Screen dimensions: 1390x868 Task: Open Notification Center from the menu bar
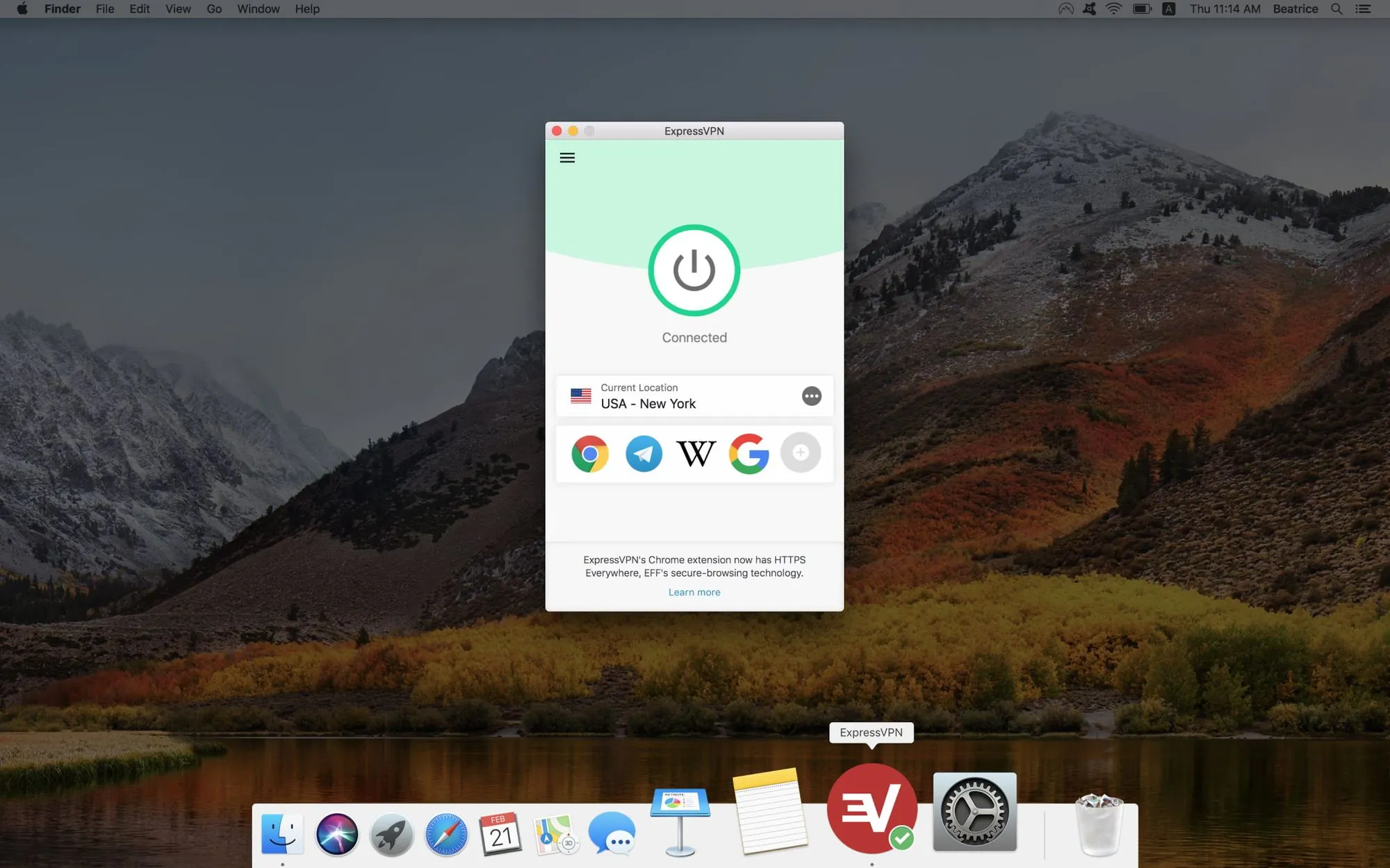[1362, 9]
